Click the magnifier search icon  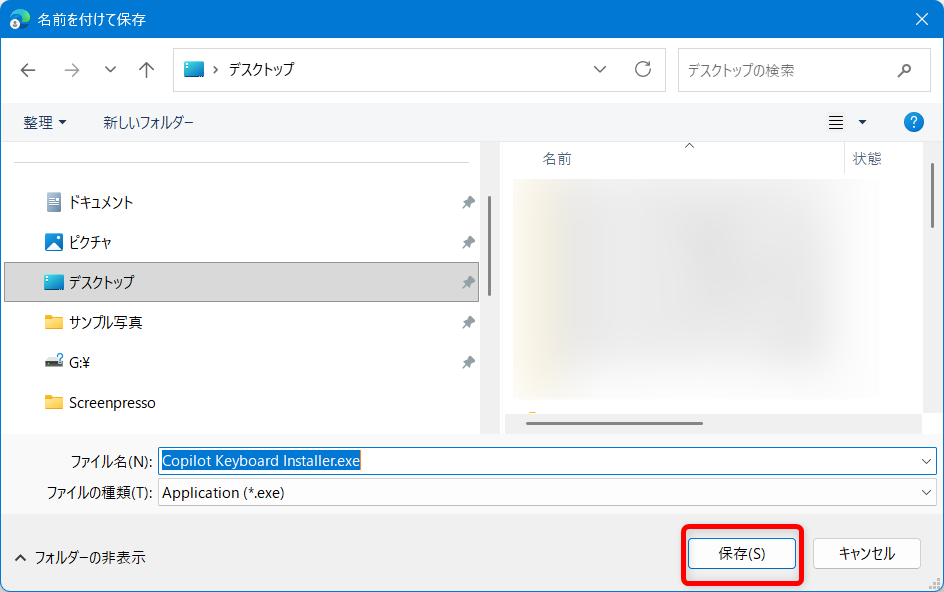[904, 70]
